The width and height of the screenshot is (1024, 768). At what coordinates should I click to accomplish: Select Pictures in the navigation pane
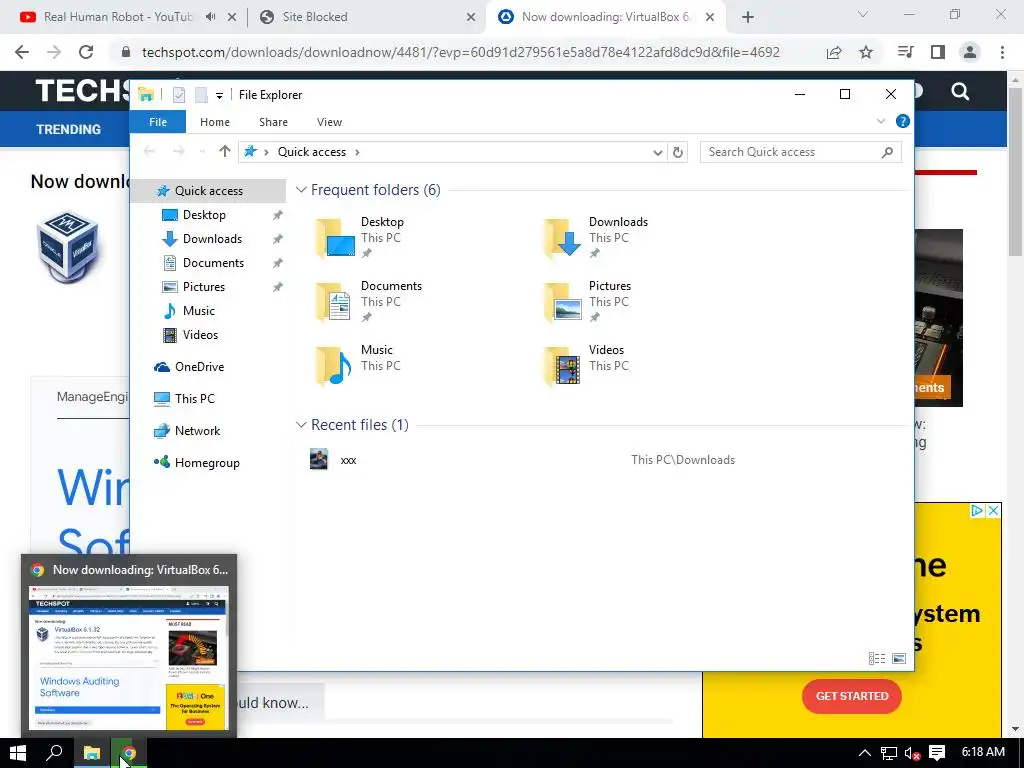point(204,287)
